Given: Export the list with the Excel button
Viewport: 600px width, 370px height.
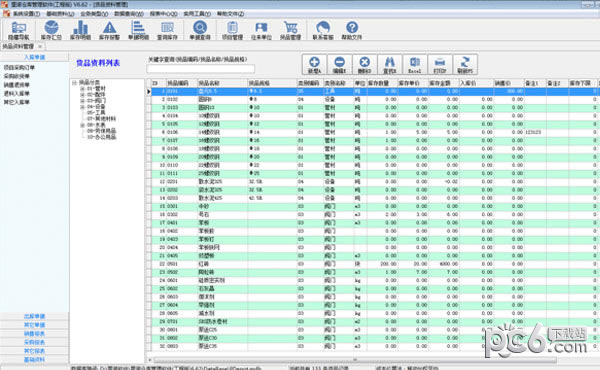Looking at the screenshot, I should (x=415, y=64).
